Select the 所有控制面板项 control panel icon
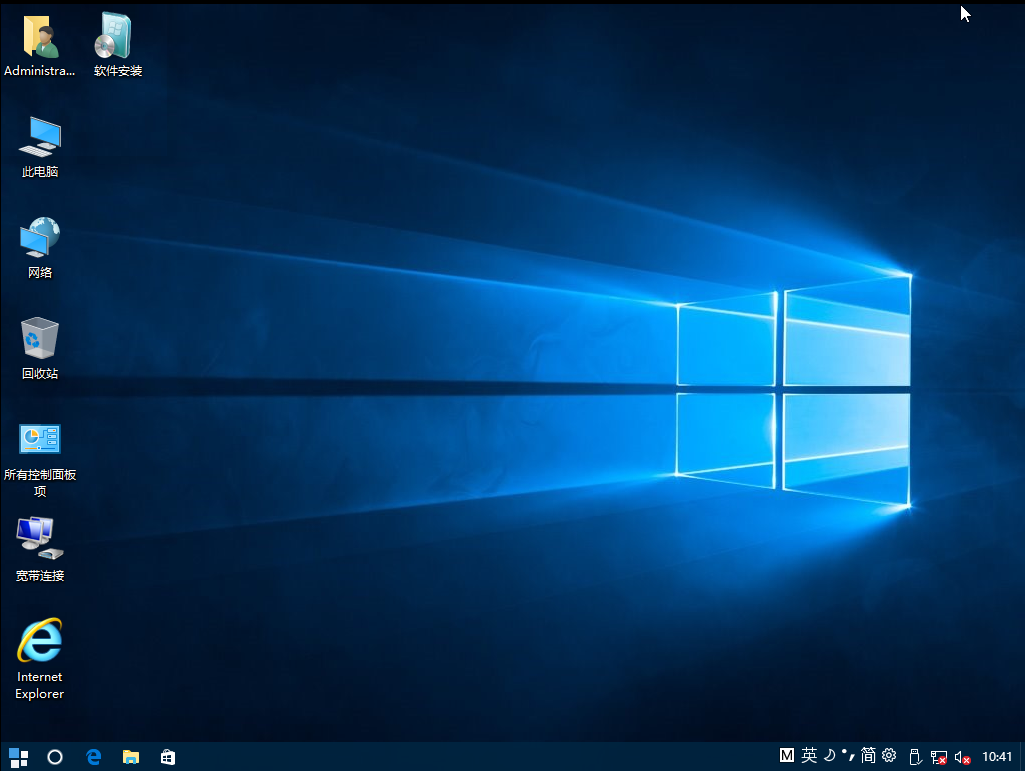The height and width of the screenshot is (771, 1025). pyautogui.click(x=40, y=439)
